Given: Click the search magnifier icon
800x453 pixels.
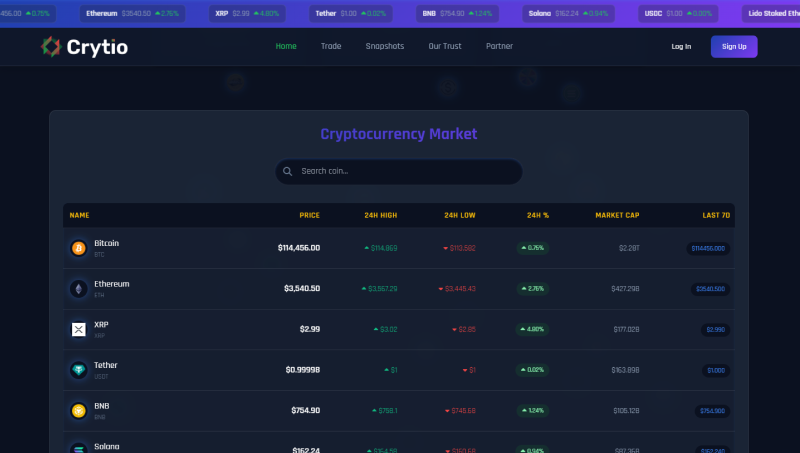Looking at the screenshot, I should tap(288, 171).
